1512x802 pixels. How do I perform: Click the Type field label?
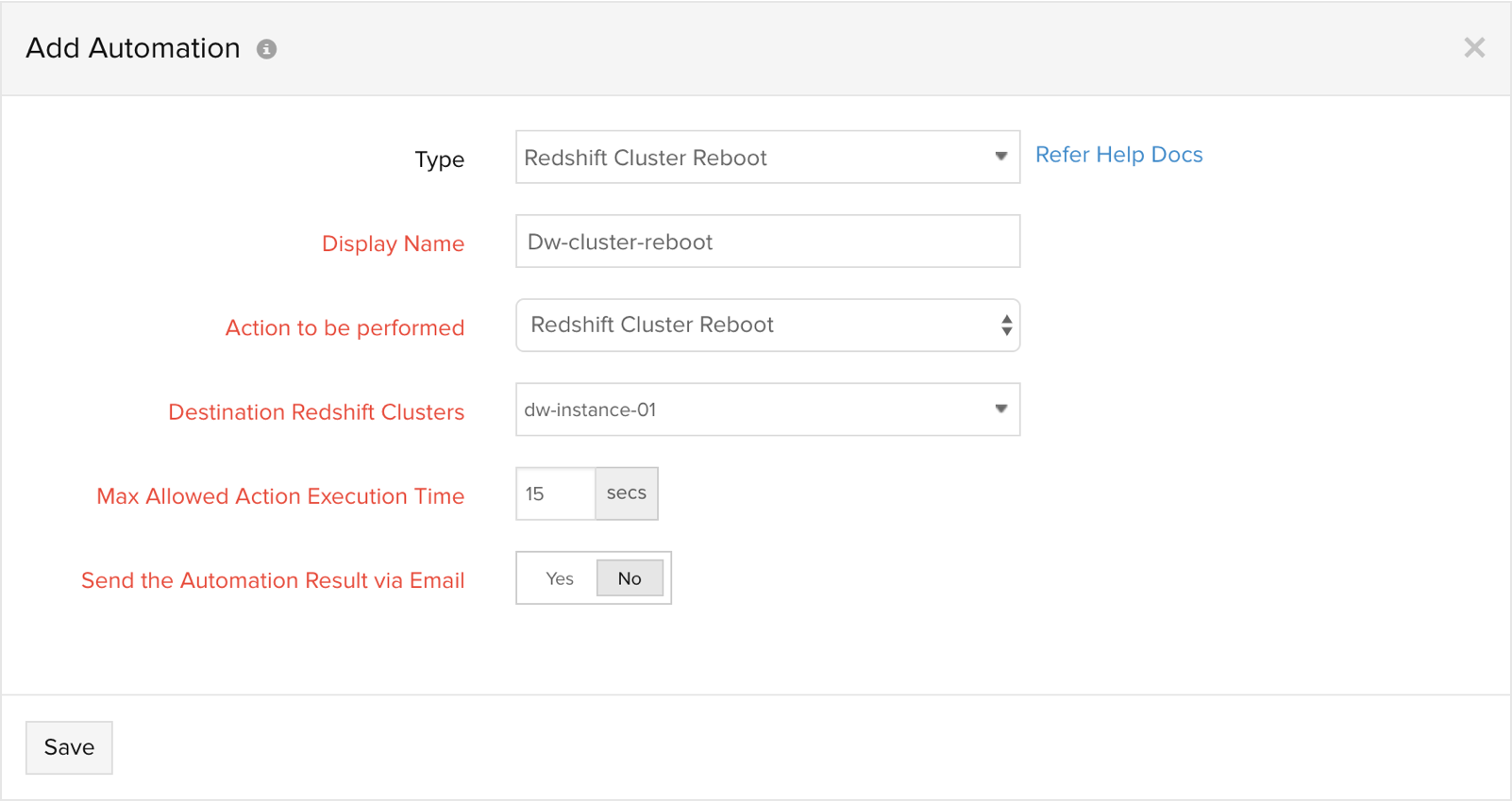click(440, 159)
